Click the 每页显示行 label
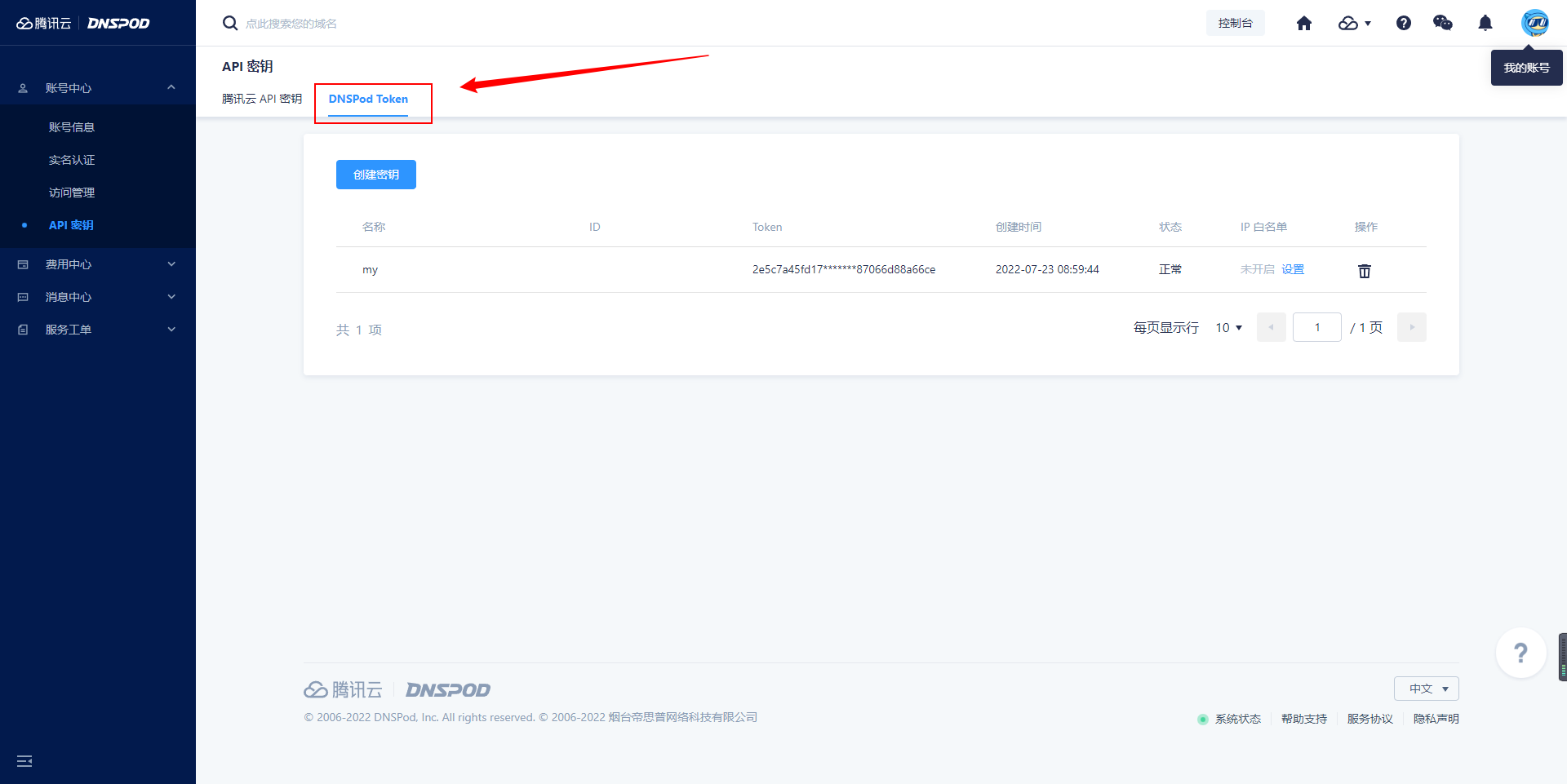This screenshot has width=1567, height=784. (1166, 327)
